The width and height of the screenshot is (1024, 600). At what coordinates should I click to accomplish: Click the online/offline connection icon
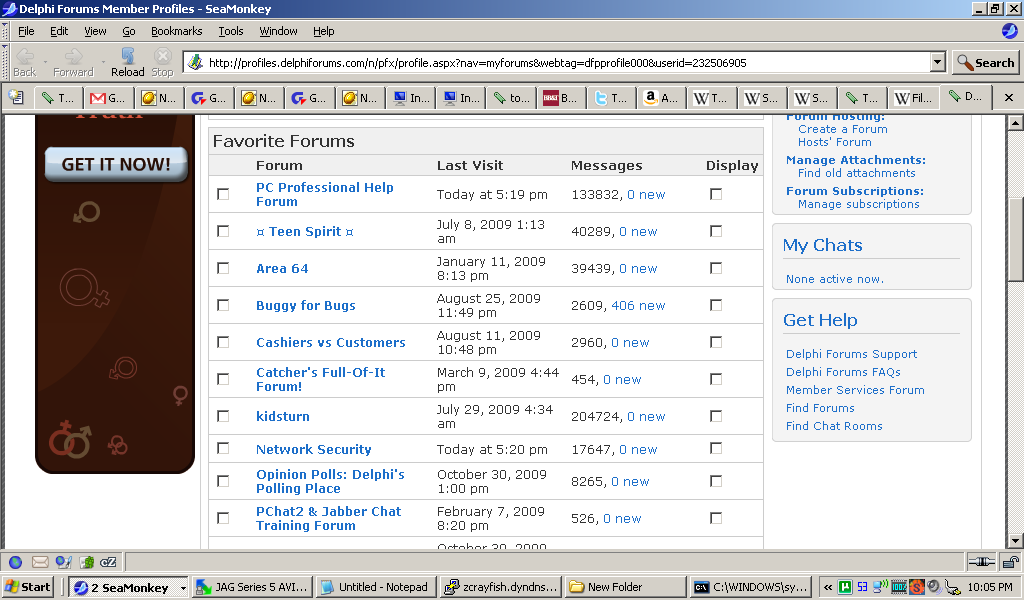tap(981, 562)
